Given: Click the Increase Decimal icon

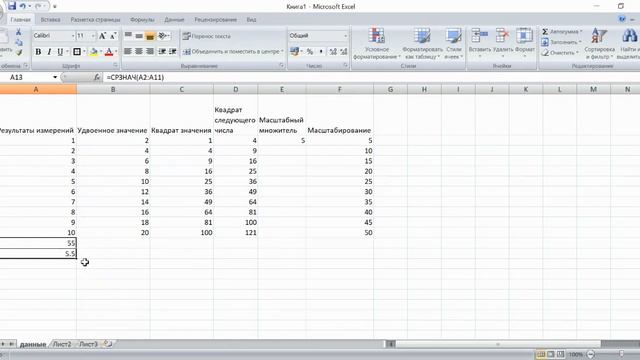Looking at the screenshot, I should 333,51.
